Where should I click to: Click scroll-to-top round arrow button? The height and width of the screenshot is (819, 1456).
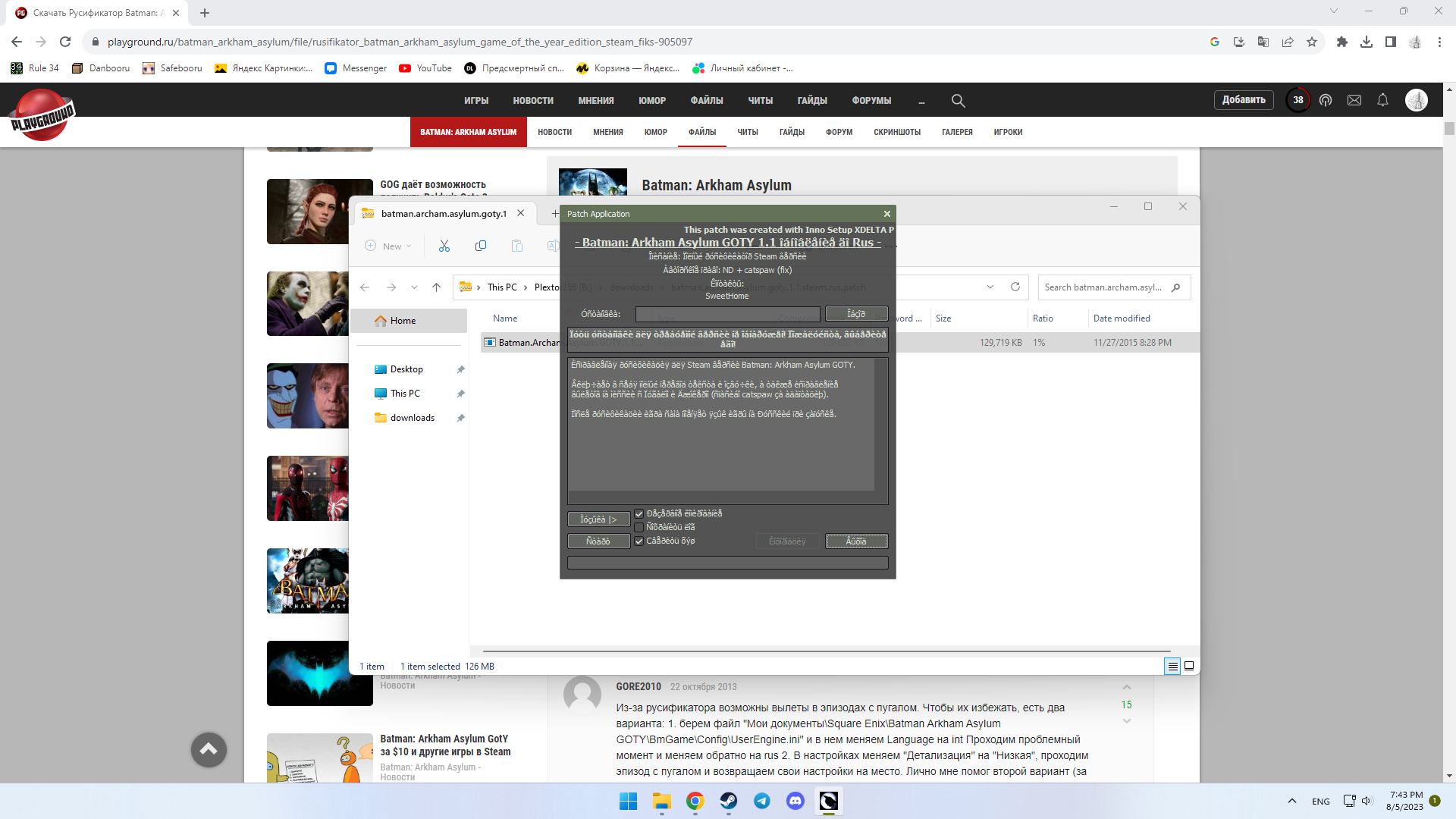209,749
